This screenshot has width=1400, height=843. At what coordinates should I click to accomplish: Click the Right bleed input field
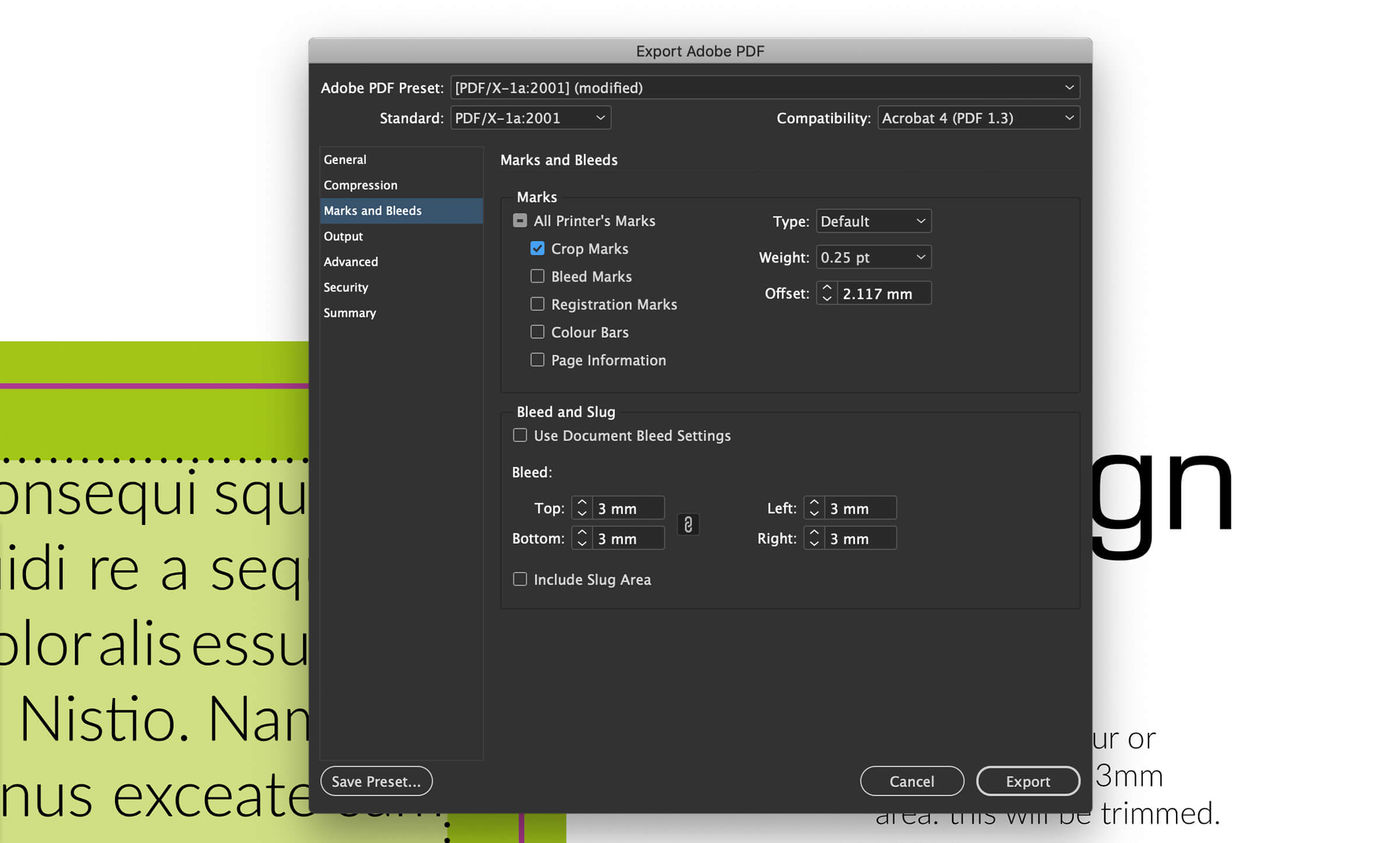point(860,538)
